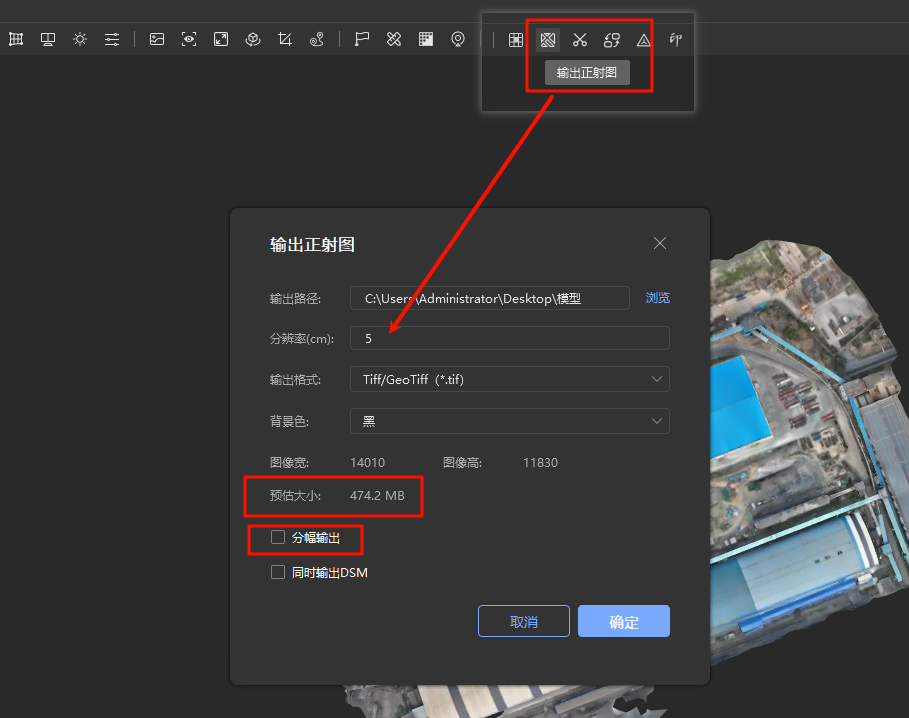
Task: Click the orthophoto export toolbar icon
Action: 547,40
